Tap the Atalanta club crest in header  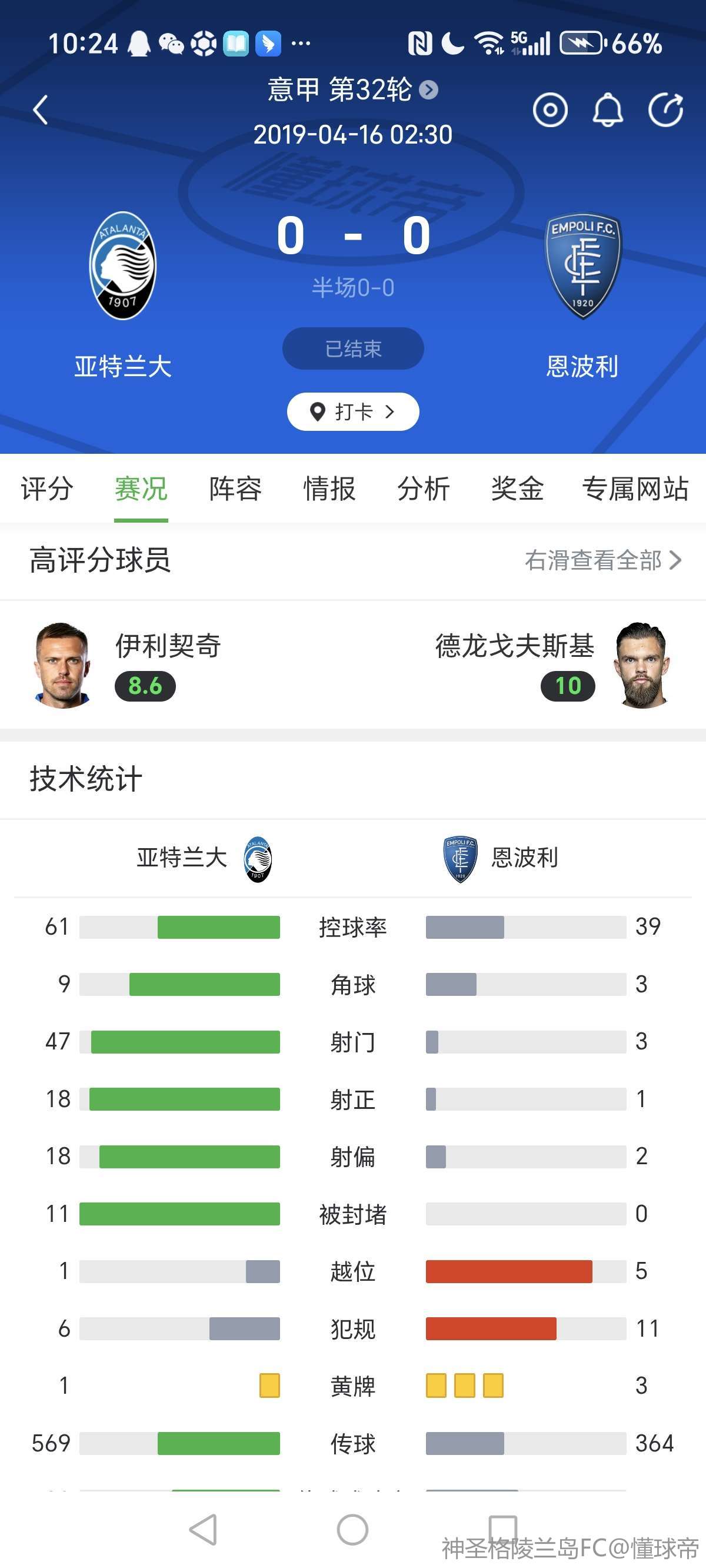[122, 265]
